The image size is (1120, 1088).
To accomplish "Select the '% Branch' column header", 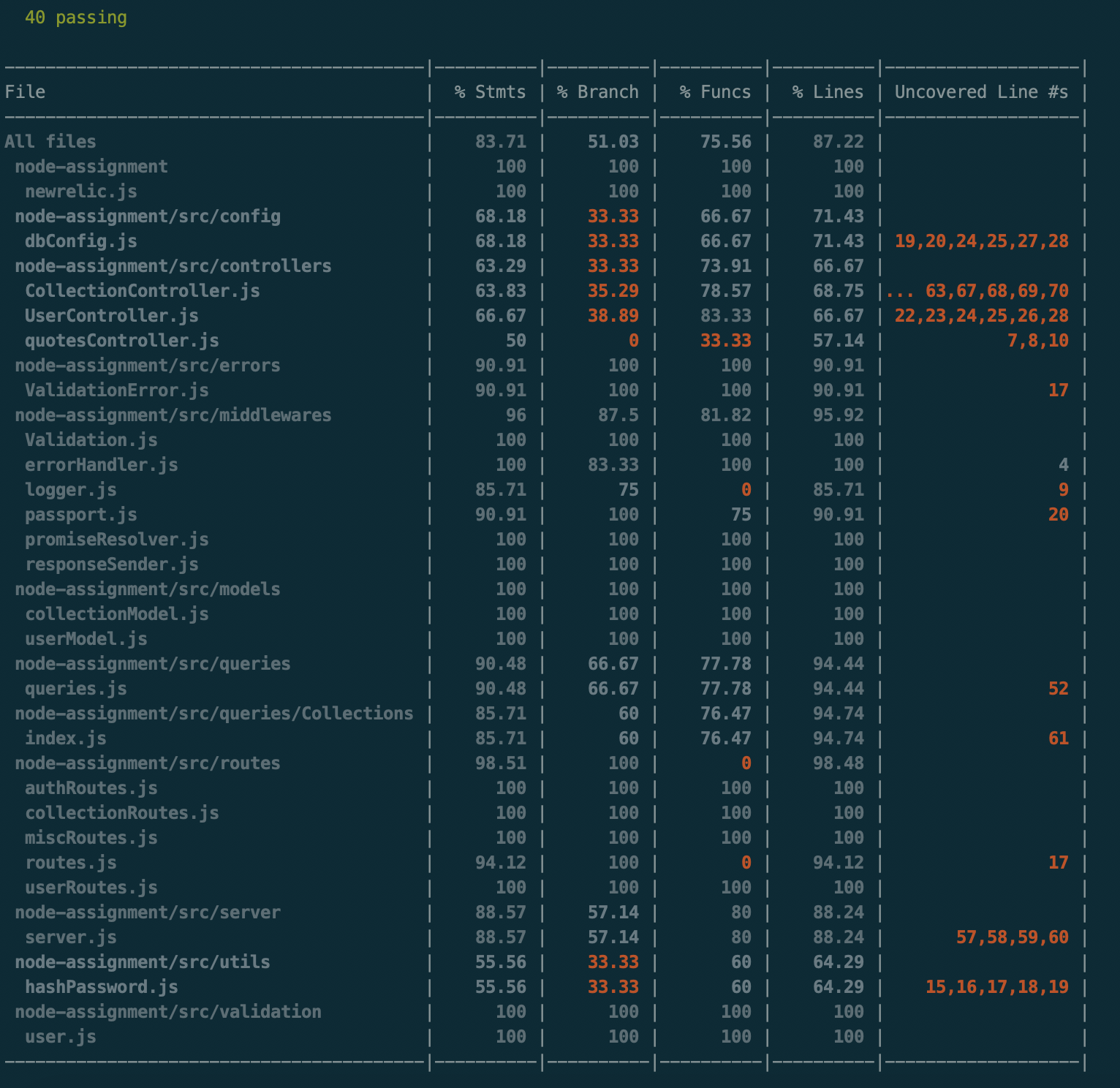I will coord(597,92).
